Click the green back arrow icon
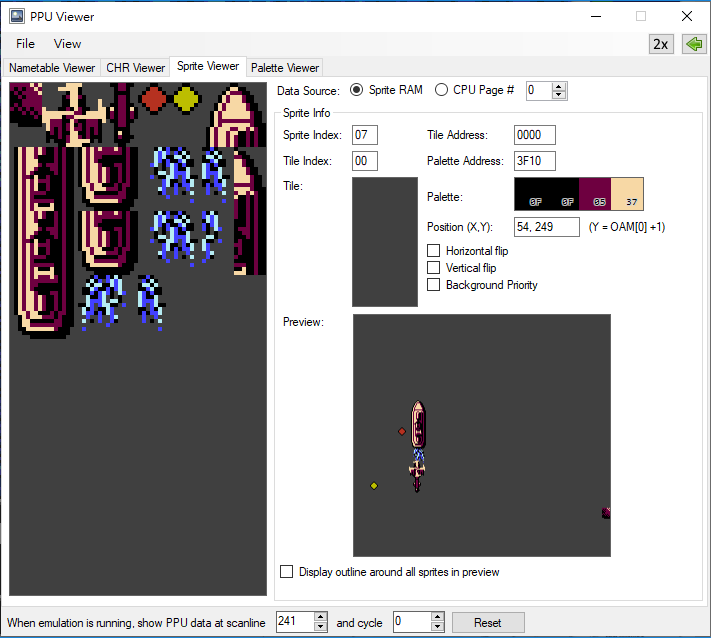The image size is (711, 638). coord(694,44)
